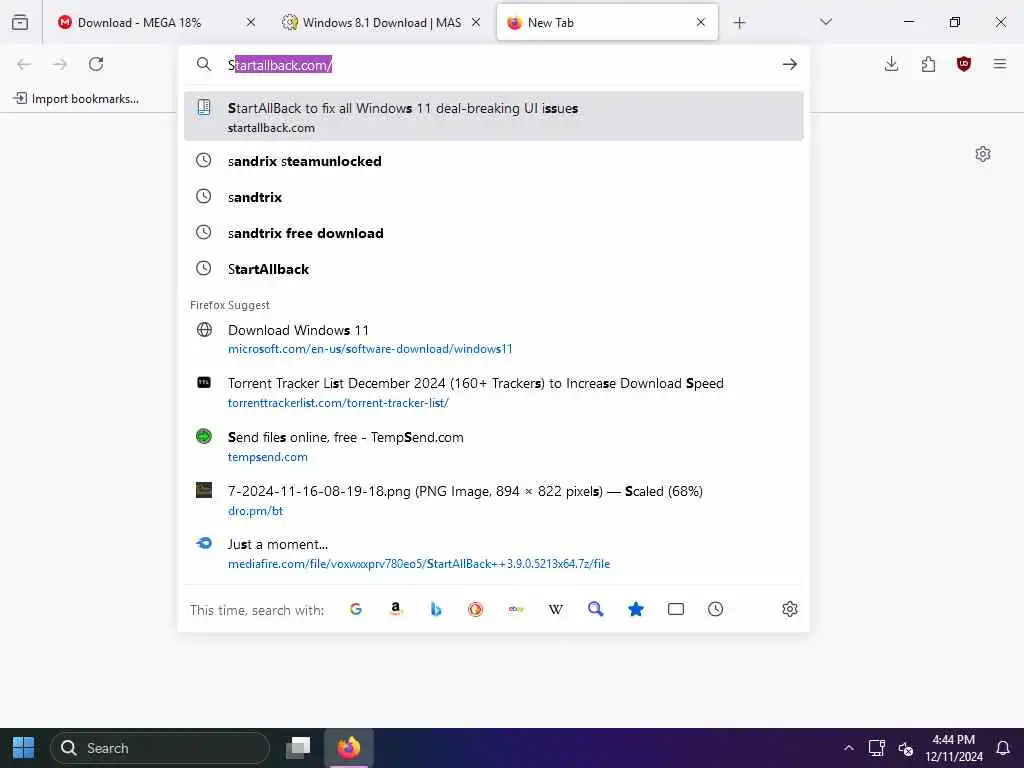Open the uBlock Origin shield icon
Screen dimensions: 1024x768
point(964,64)
